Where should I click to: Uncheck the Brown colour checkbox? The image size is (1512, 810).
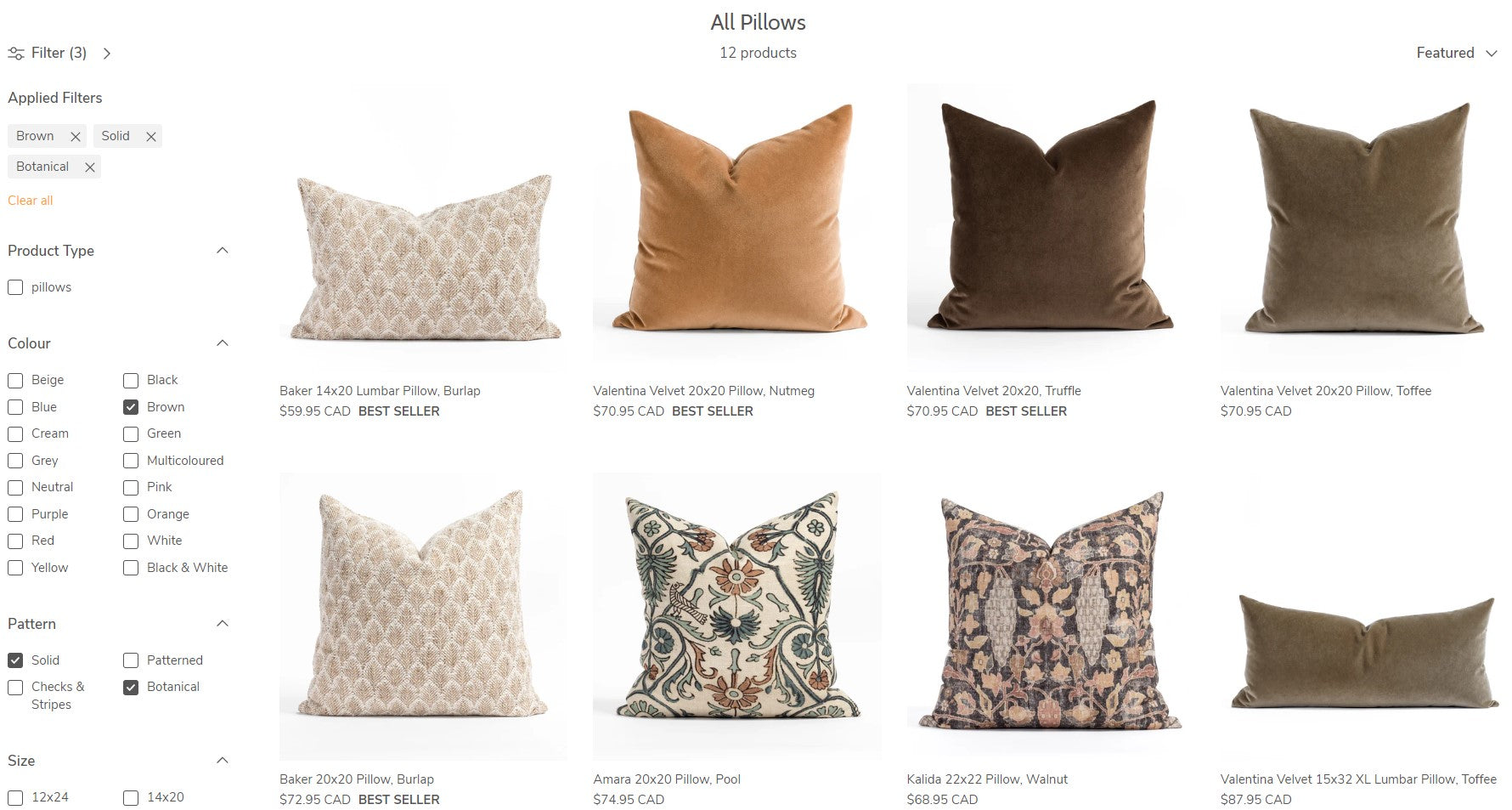131,407
